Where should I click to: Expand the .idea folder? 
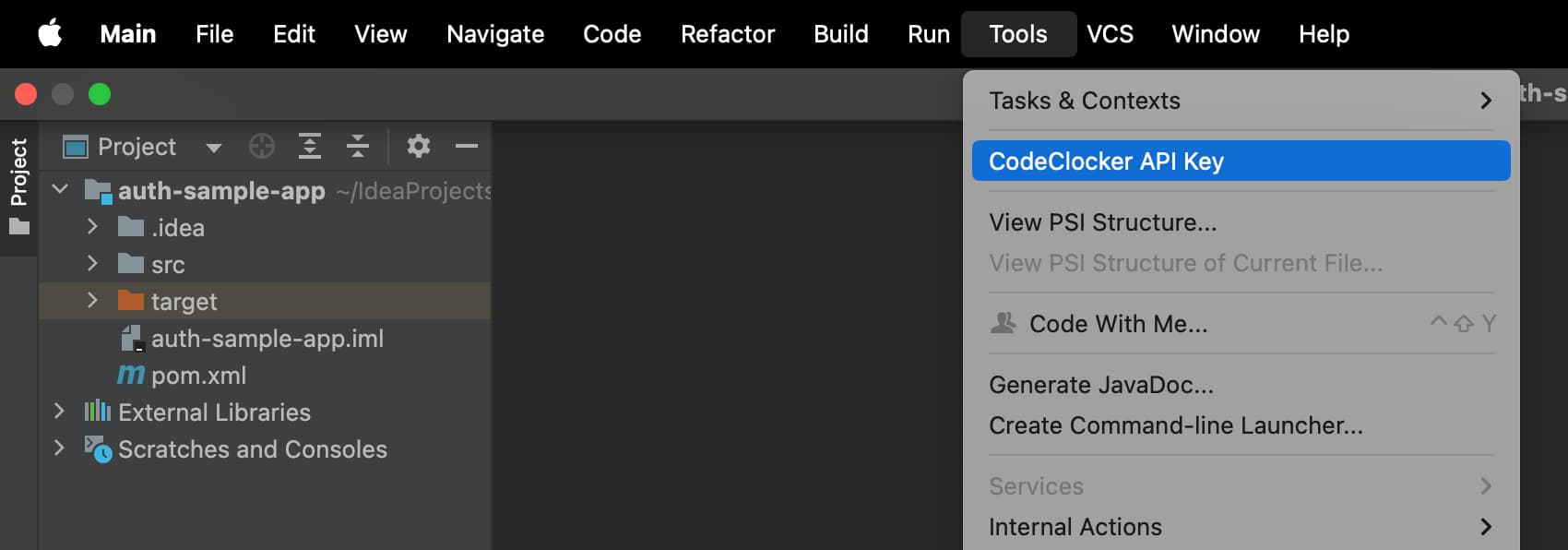92,227
